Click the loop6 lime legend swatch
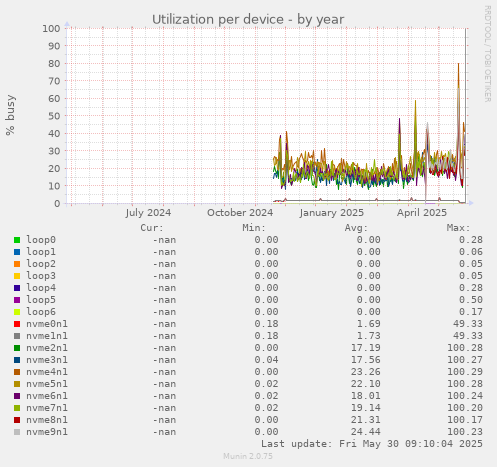497x467 pixels. 17,312
